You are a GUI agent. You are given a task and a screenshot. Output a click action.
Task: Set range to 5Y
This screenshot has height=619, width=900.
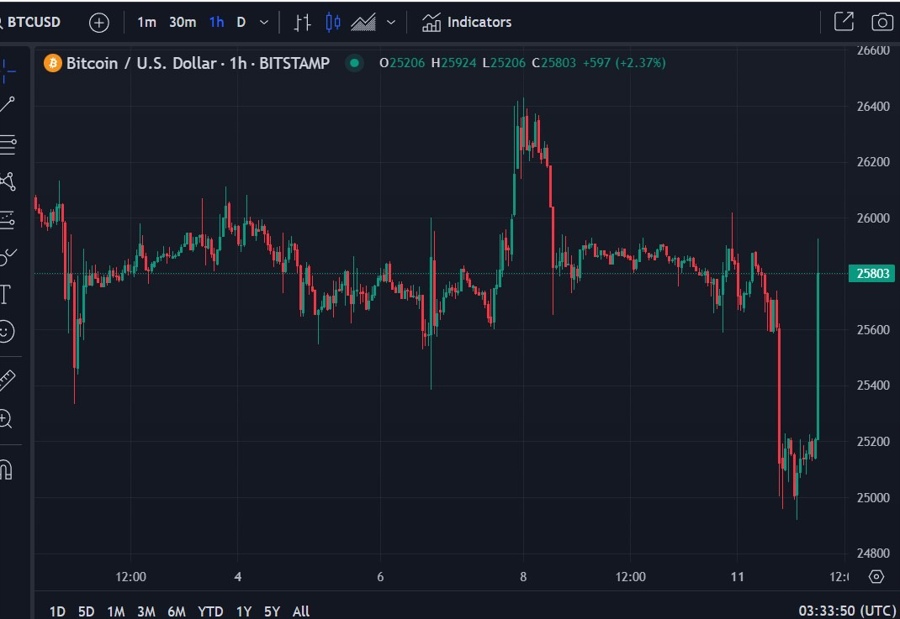(272, 611)
